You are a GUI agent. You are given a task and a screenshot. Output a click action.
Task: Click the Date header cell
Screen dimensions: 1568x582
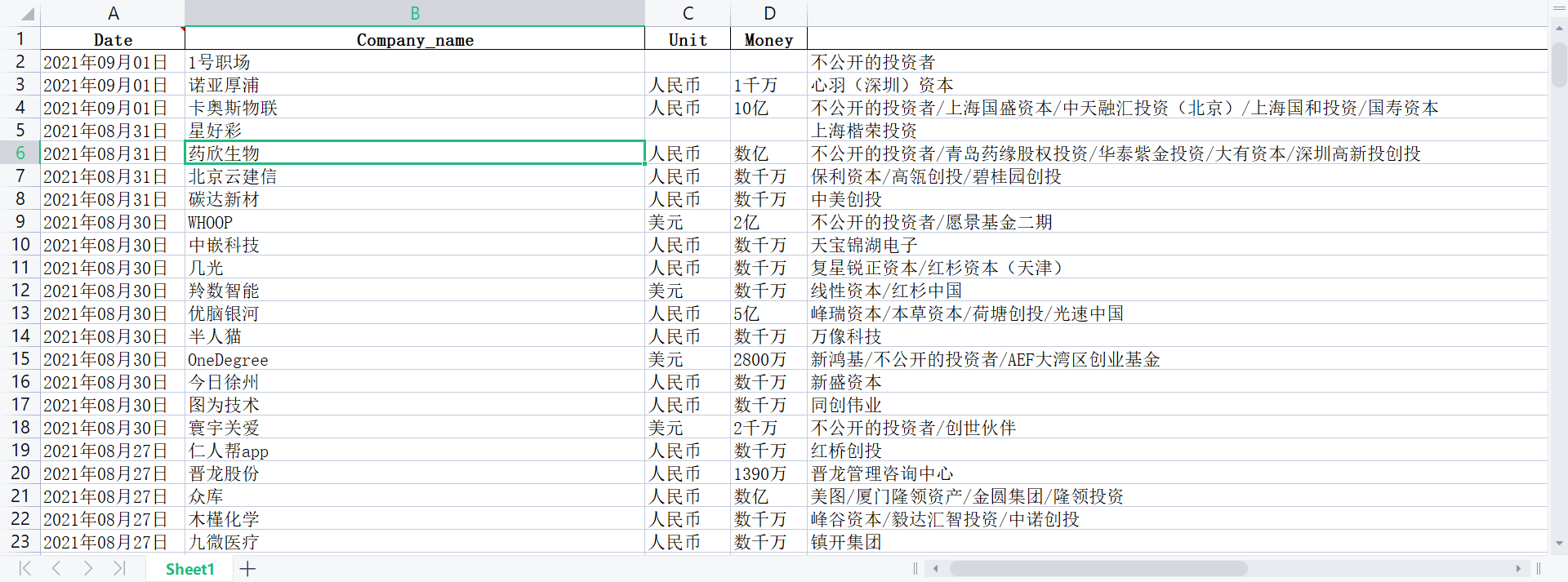point(113,39)
